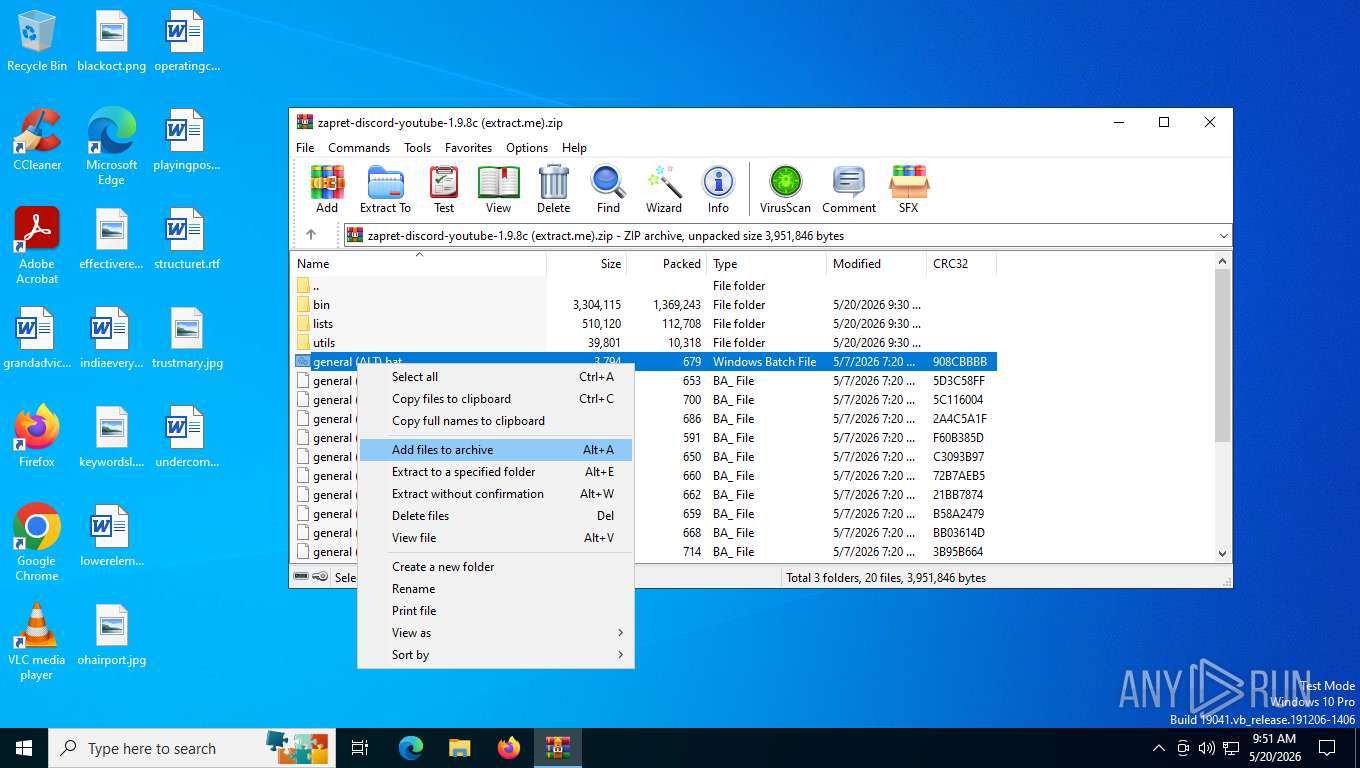This screenshot has width=1360, height=768.
Task: Choose Create a new folder
Action: pyautogui.click(x=496, y=567)
